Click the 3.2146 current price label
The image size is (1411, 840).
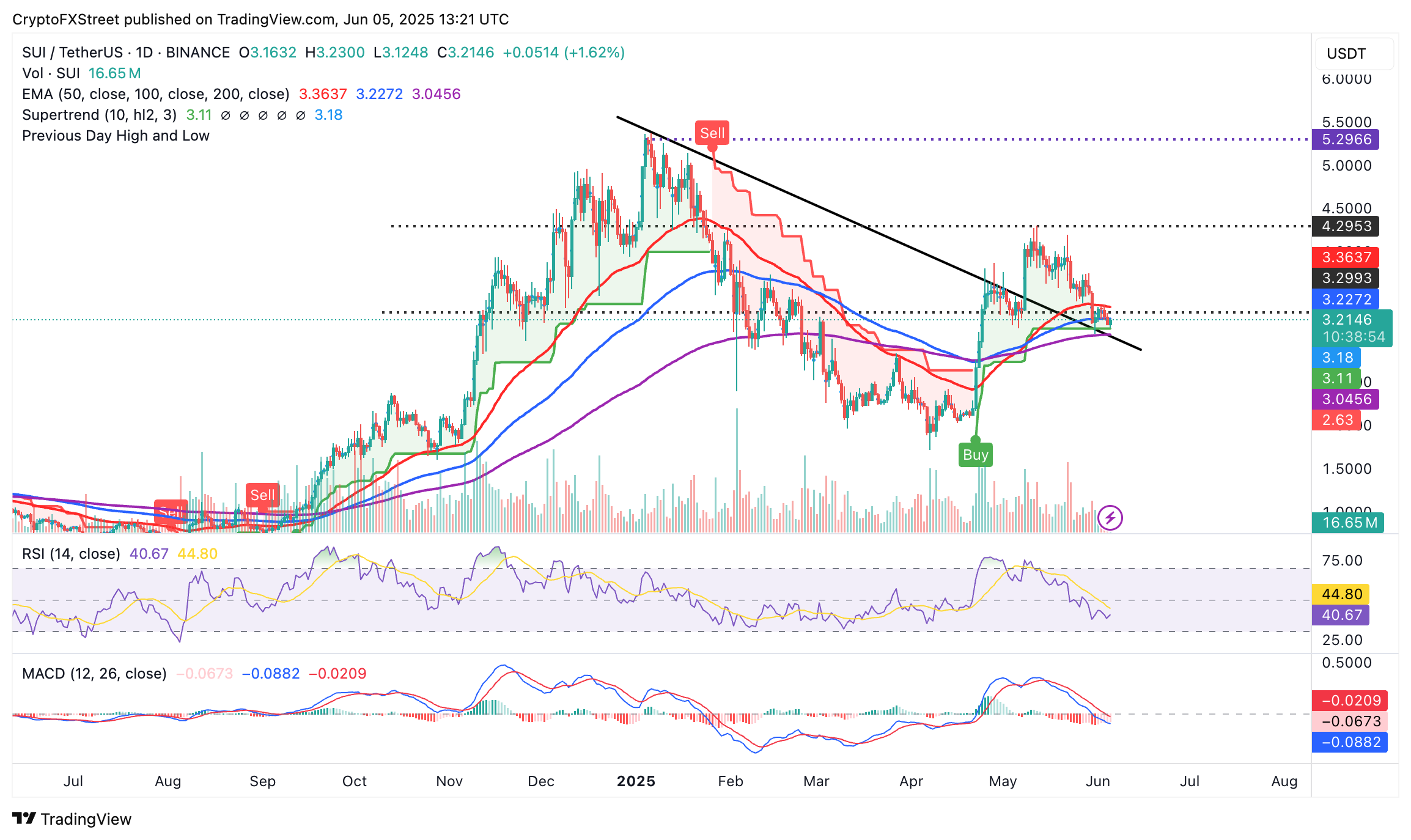point(1346,320)
